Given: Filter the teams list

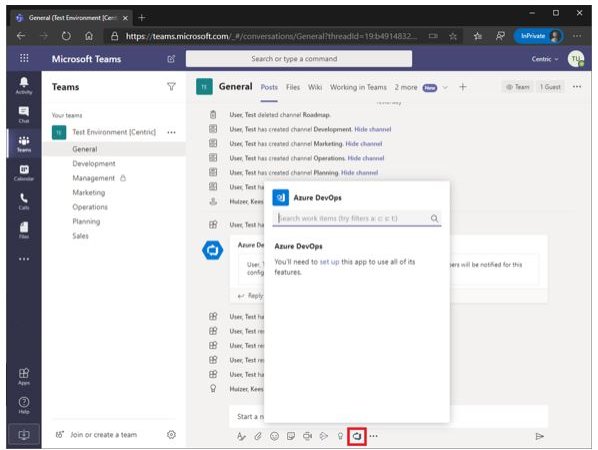Looking at the screenshot, I should (x=171, y=87).
